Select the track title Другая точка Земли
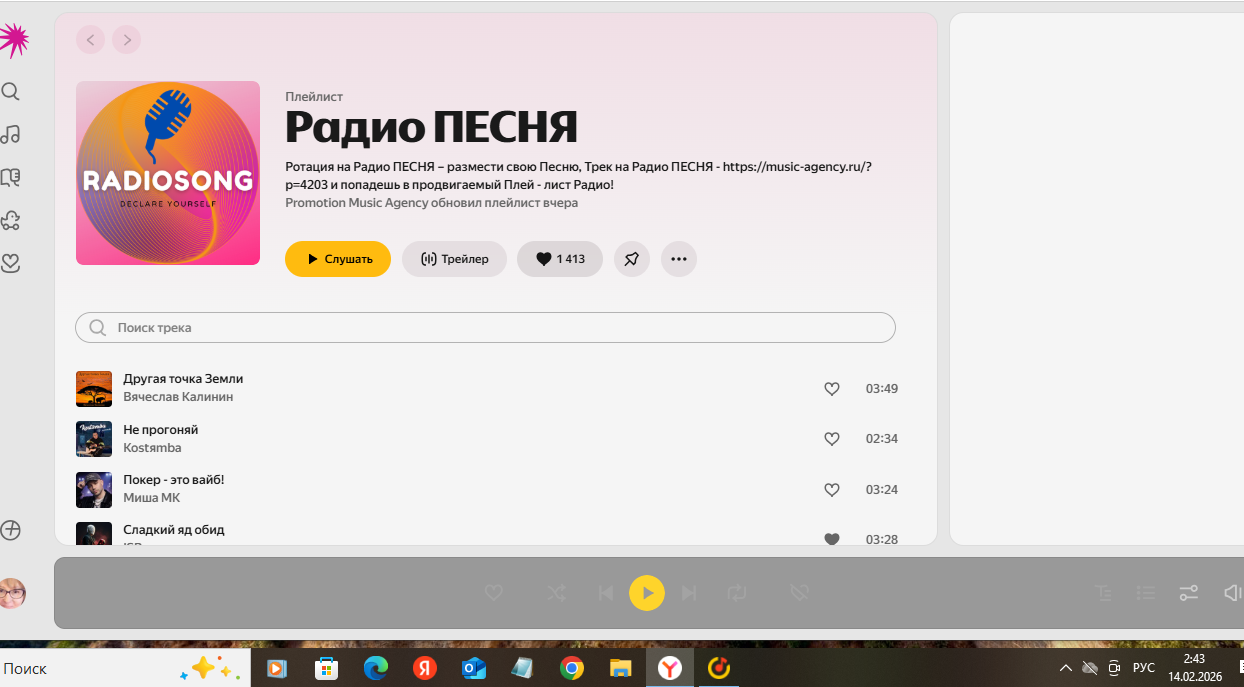1244x687 pixels. [x=183, y=379]
